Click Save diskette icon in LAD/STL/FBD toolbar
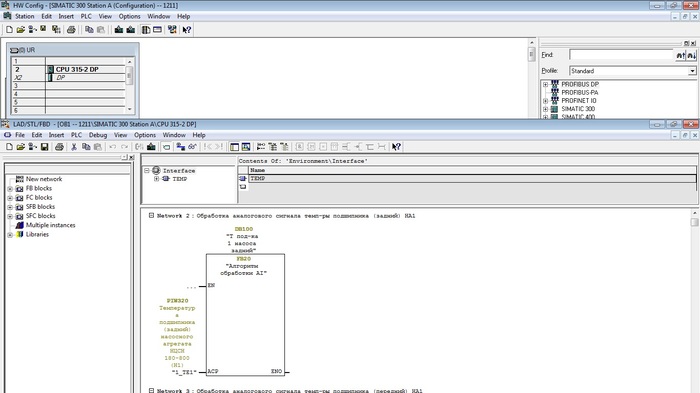The width and height of the screenshot is (700, 393). [x=44, y=146]
